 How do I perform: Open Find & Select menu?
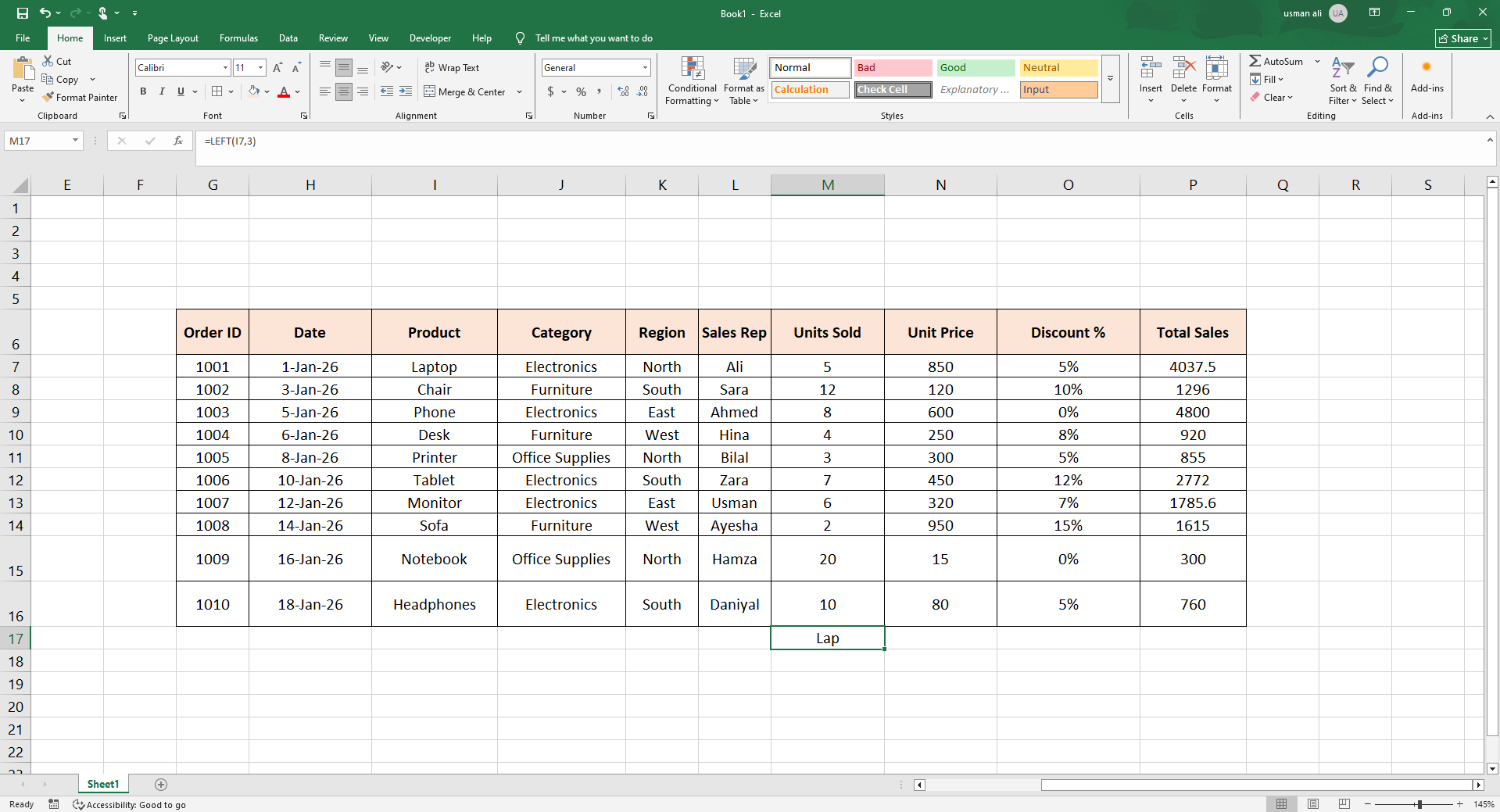pyautogui.click(x=1378, y=80)
